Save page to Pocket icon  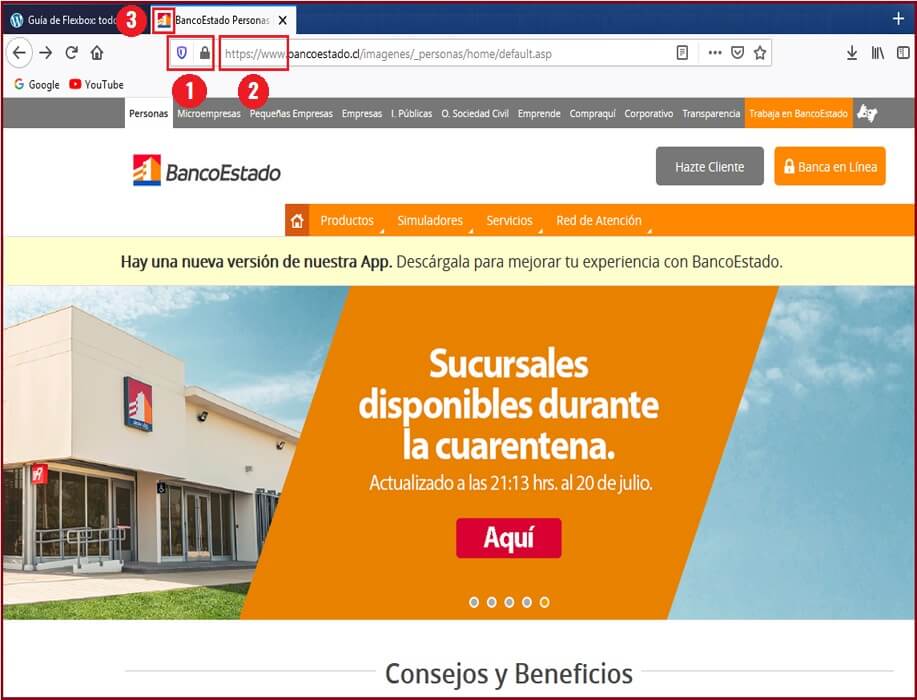tap(737, 53)
